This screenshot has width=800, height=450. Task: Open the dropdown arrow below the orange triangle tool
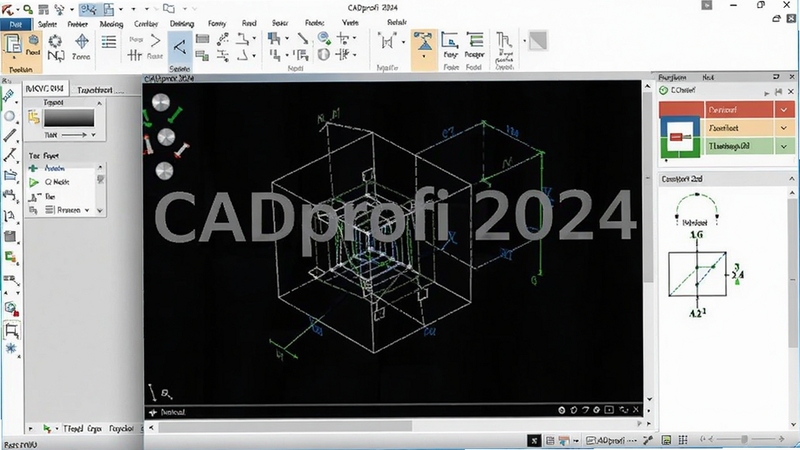click(423, 56)
